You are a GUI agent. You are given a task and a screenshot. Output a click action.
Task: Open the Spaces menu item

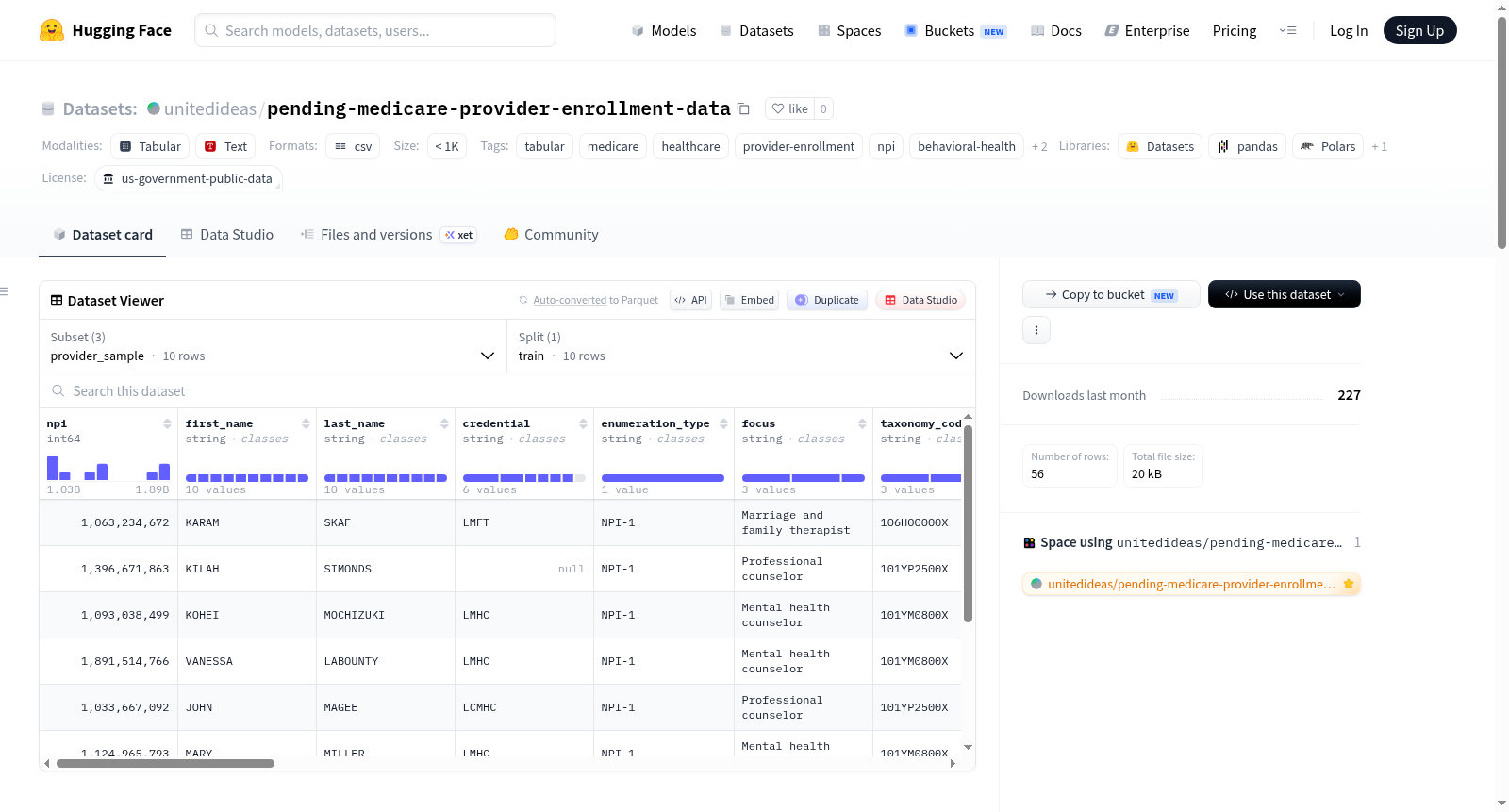click(849, 30)
